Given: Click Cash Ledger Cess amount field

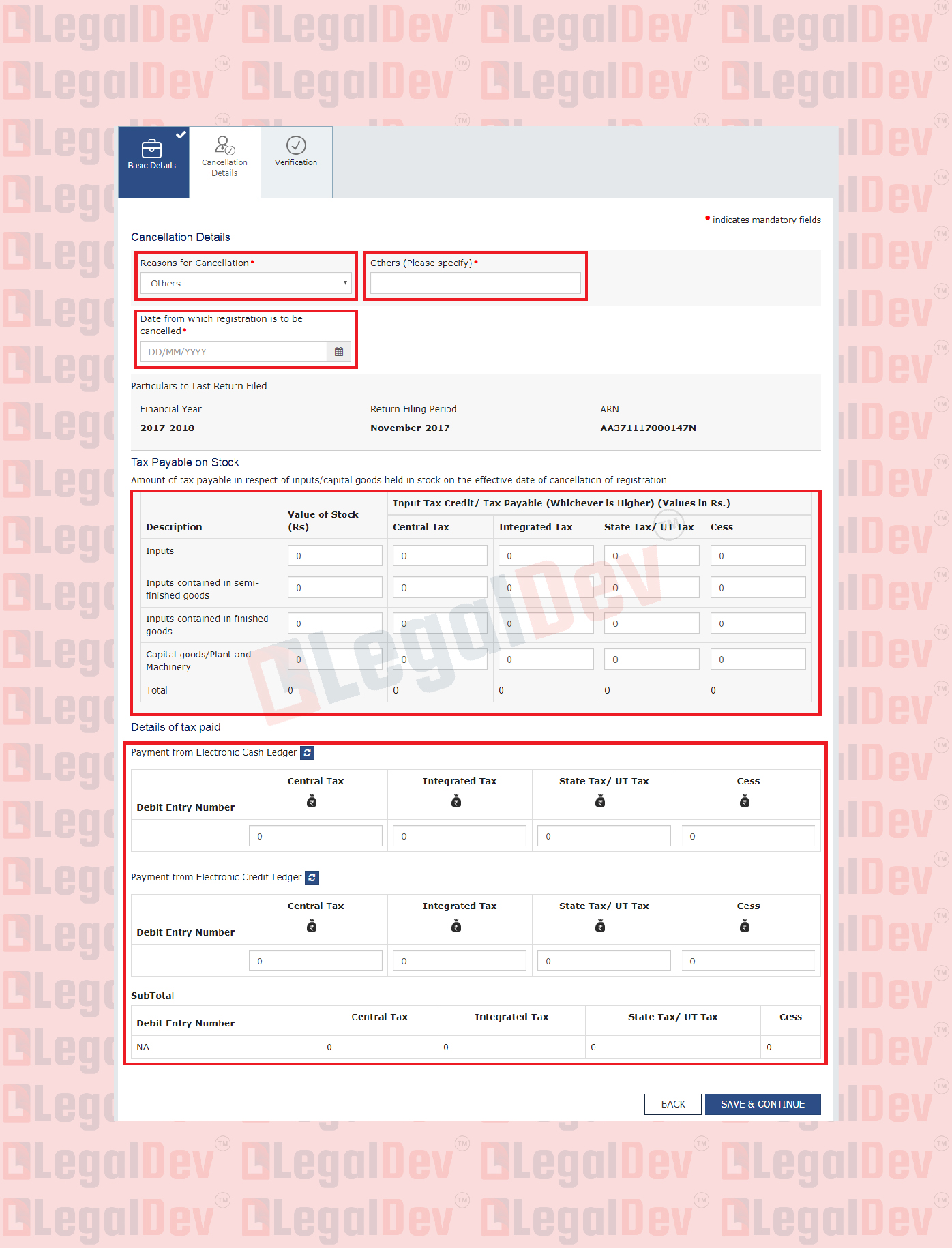Looking at the screenshot, I should click(x=748, y=836).
